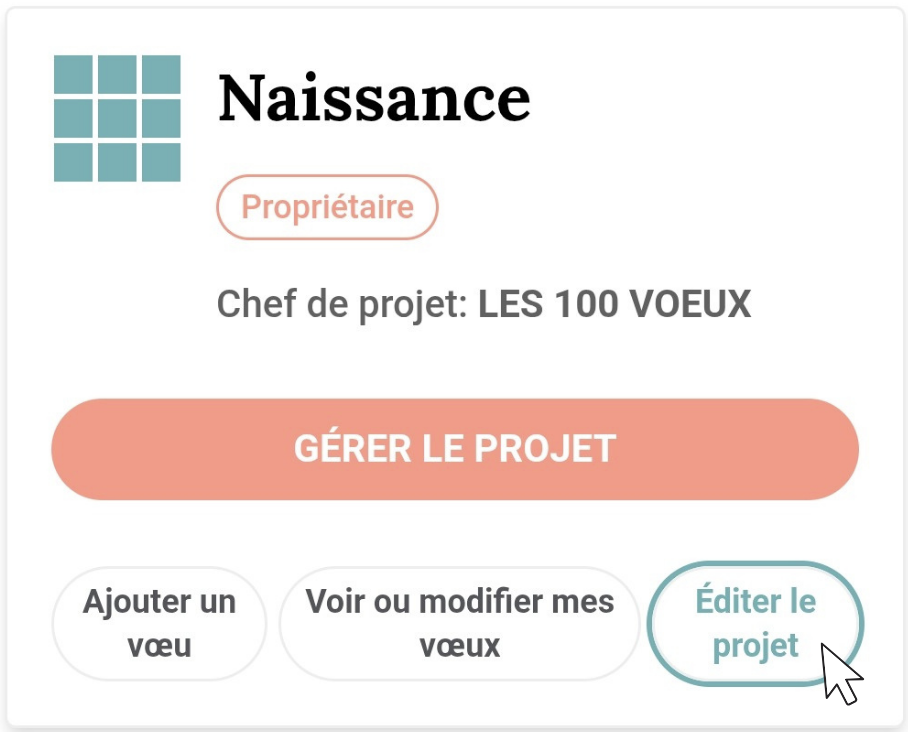The height and width of the screenshot is (732, 908).
Task: Open the Naissance project title
Action: click(374, 98)
